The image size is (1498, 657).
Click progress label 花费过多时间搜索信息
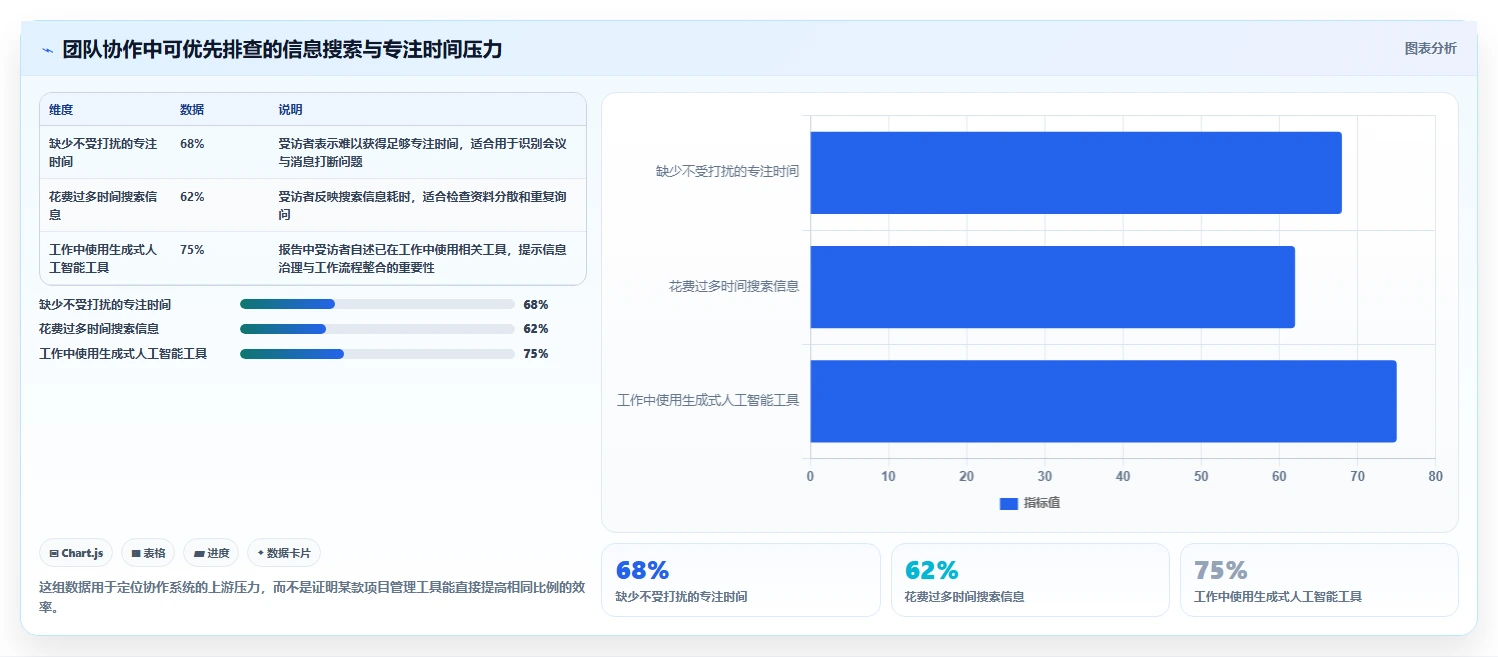click(99, 329)
